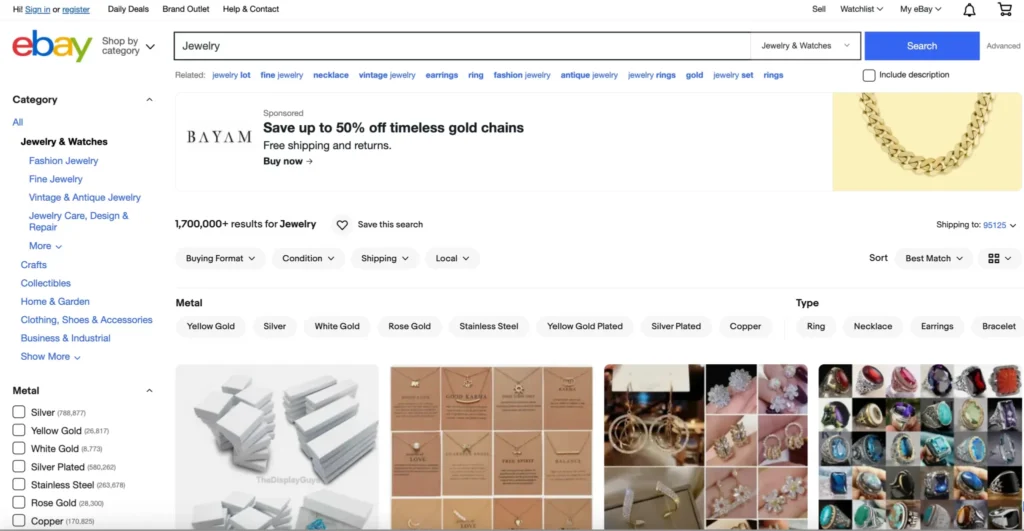Open the Jewelry & Watches search category dropdown

point(805,46)
